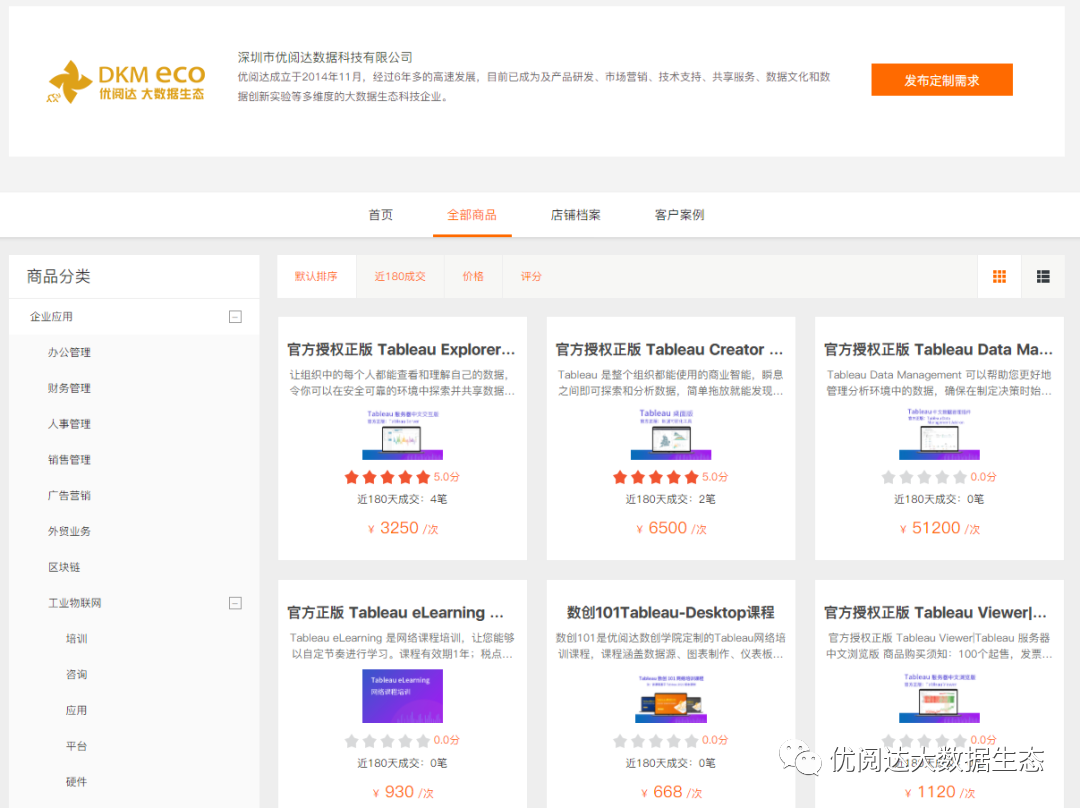Collapse the 工业物联网 category
The height and width of the screenshot is (808, 1080).
click(235, 603)
